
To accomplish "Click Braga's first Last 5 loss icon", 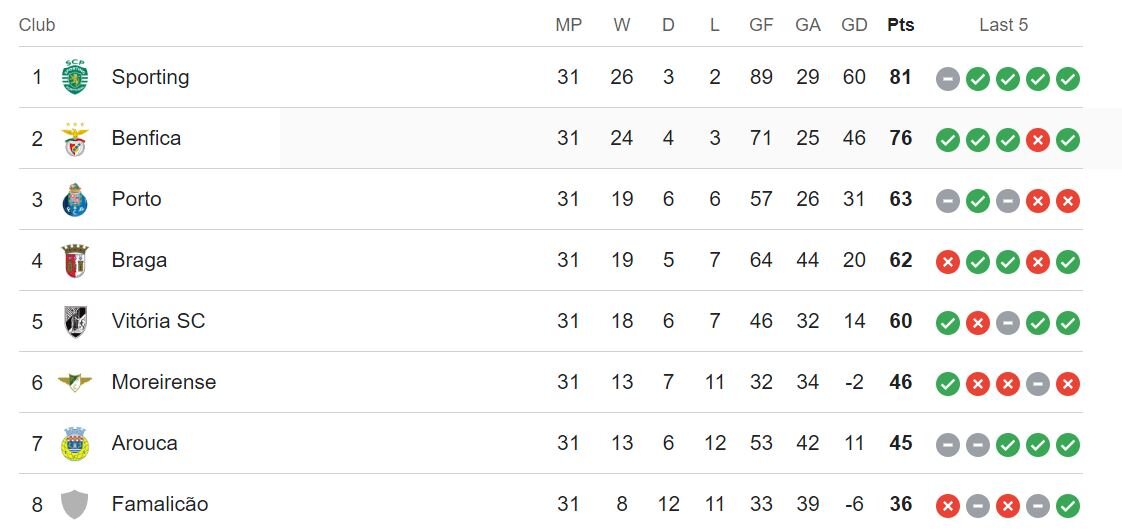I will point(947,262).
